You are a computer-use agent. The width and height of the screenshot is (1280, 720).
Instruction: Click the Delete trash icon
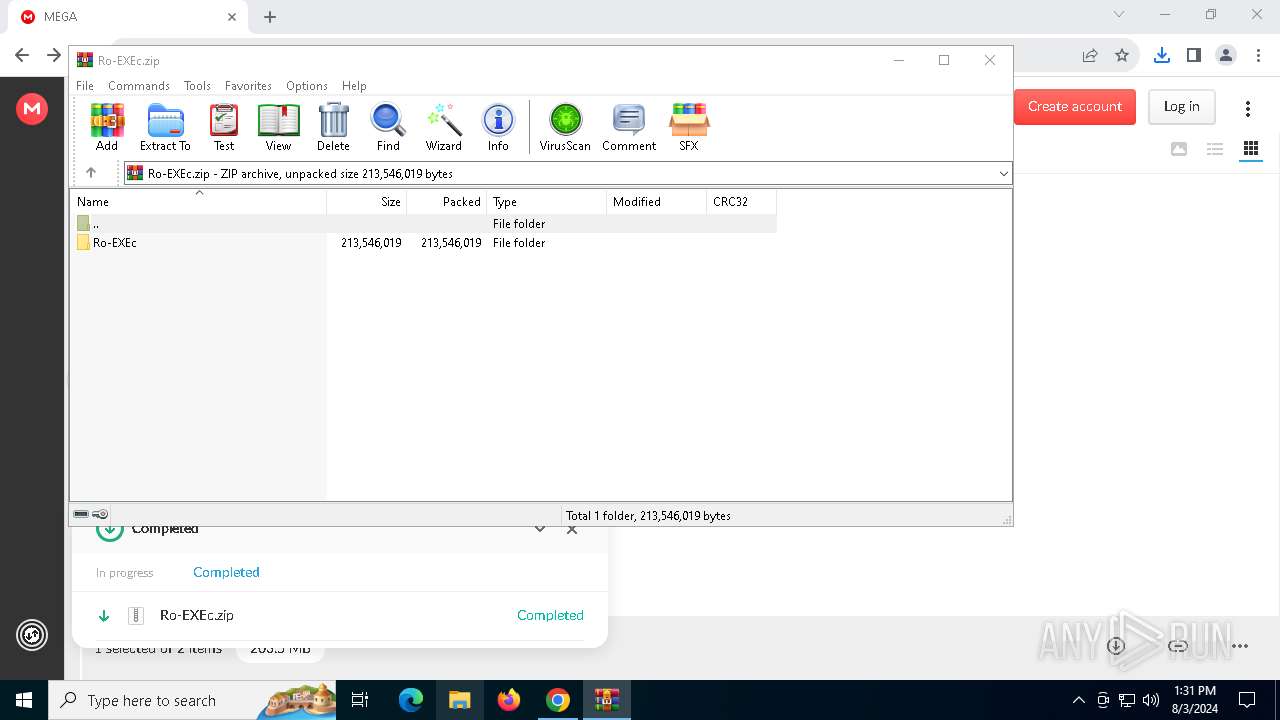333,127
